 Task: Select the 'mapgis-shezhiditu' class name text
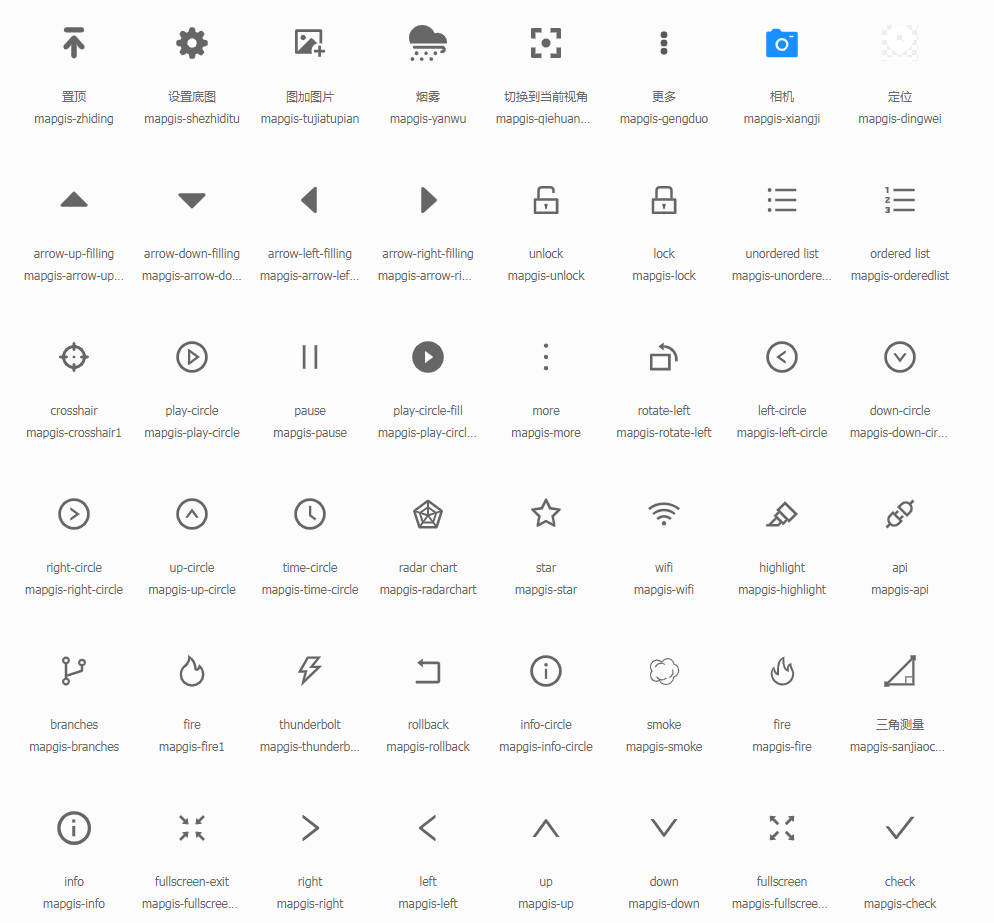[x=191, y=119]
